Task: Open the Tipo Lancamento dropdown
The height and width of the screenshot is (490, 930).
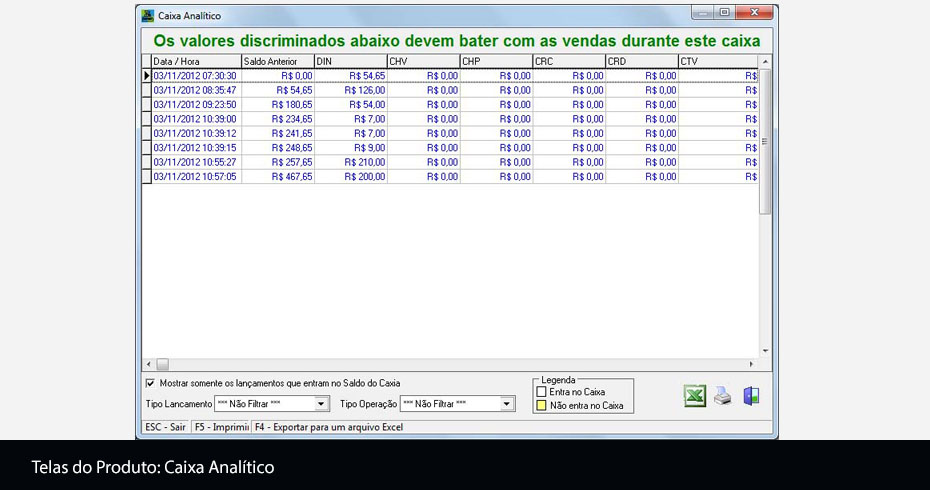Action: coord(321,404)
